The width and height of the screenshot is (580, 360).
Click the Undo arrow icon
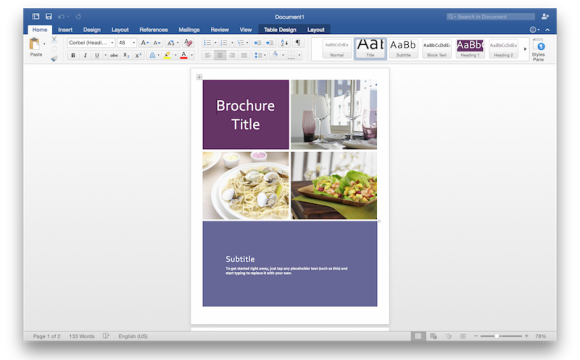pyautogui.click(x=61, y=16)
